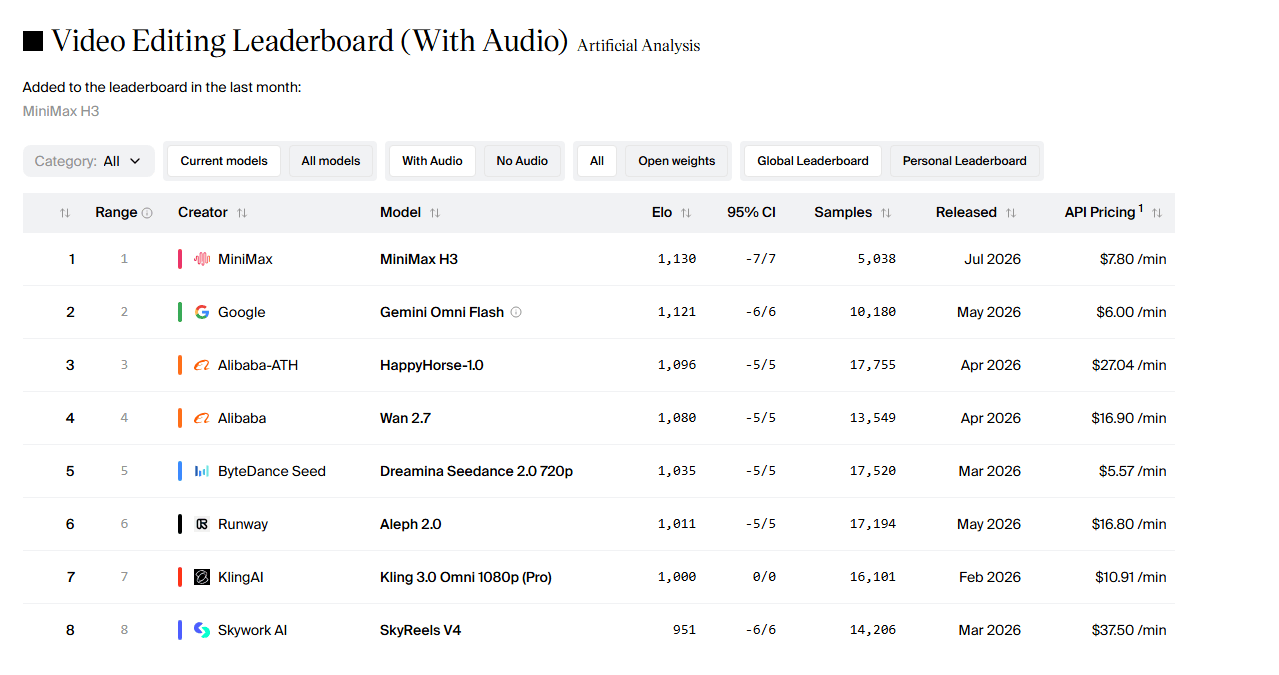
Task: Click the ByteDance Seed logo icon
Action: 202,471
